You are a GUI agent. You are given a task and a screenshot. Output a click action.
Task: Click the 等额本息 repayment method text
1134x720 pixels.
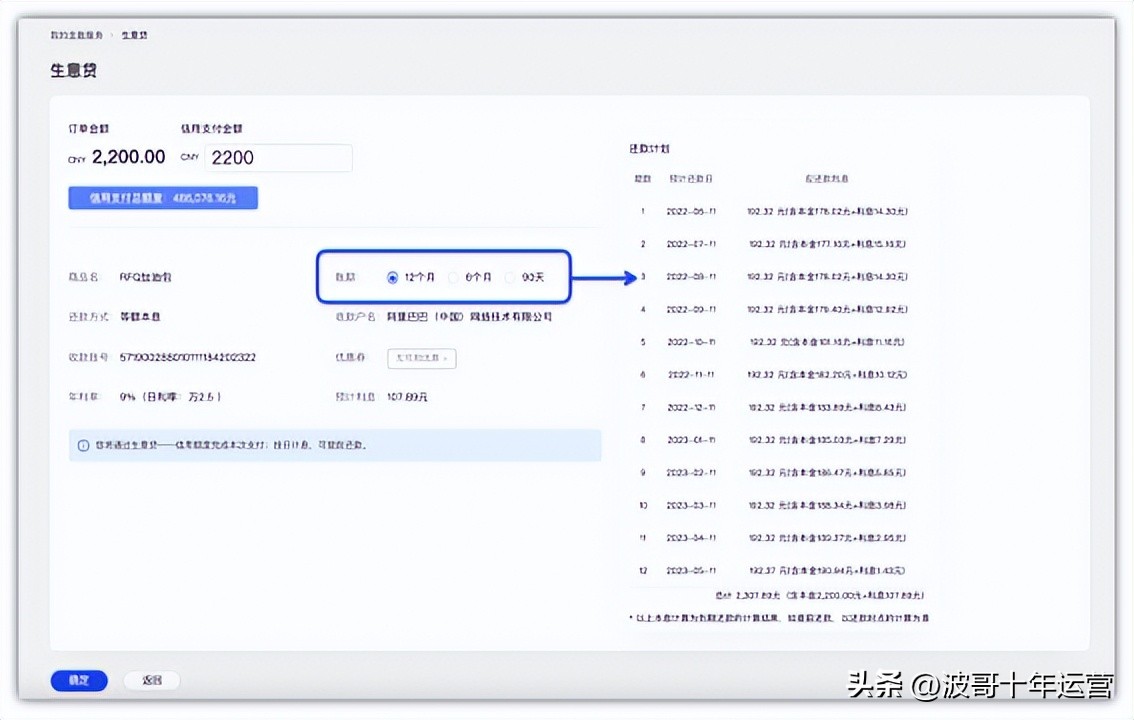[139, 317]
